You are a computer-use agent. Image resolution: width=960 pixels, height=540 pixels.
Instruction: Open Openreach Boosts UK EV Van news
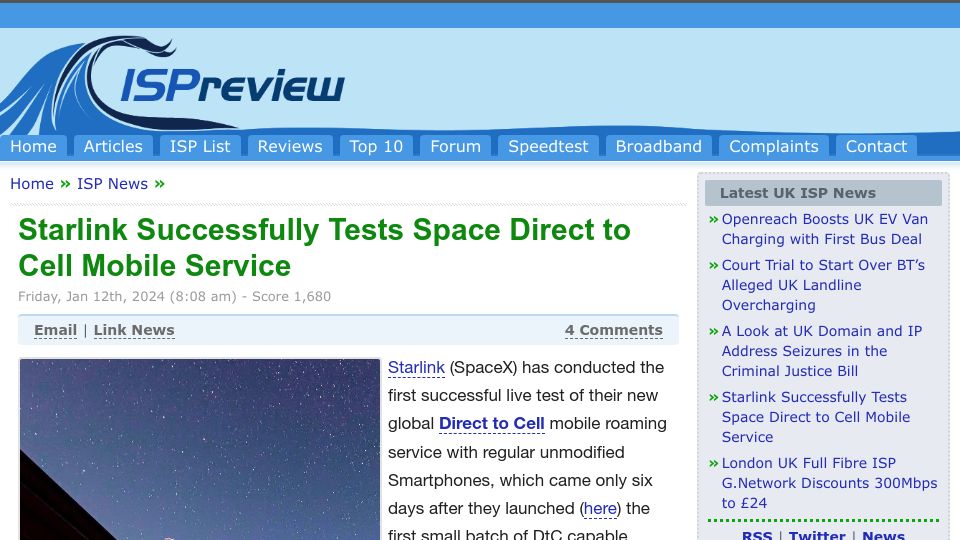(824, 229)
